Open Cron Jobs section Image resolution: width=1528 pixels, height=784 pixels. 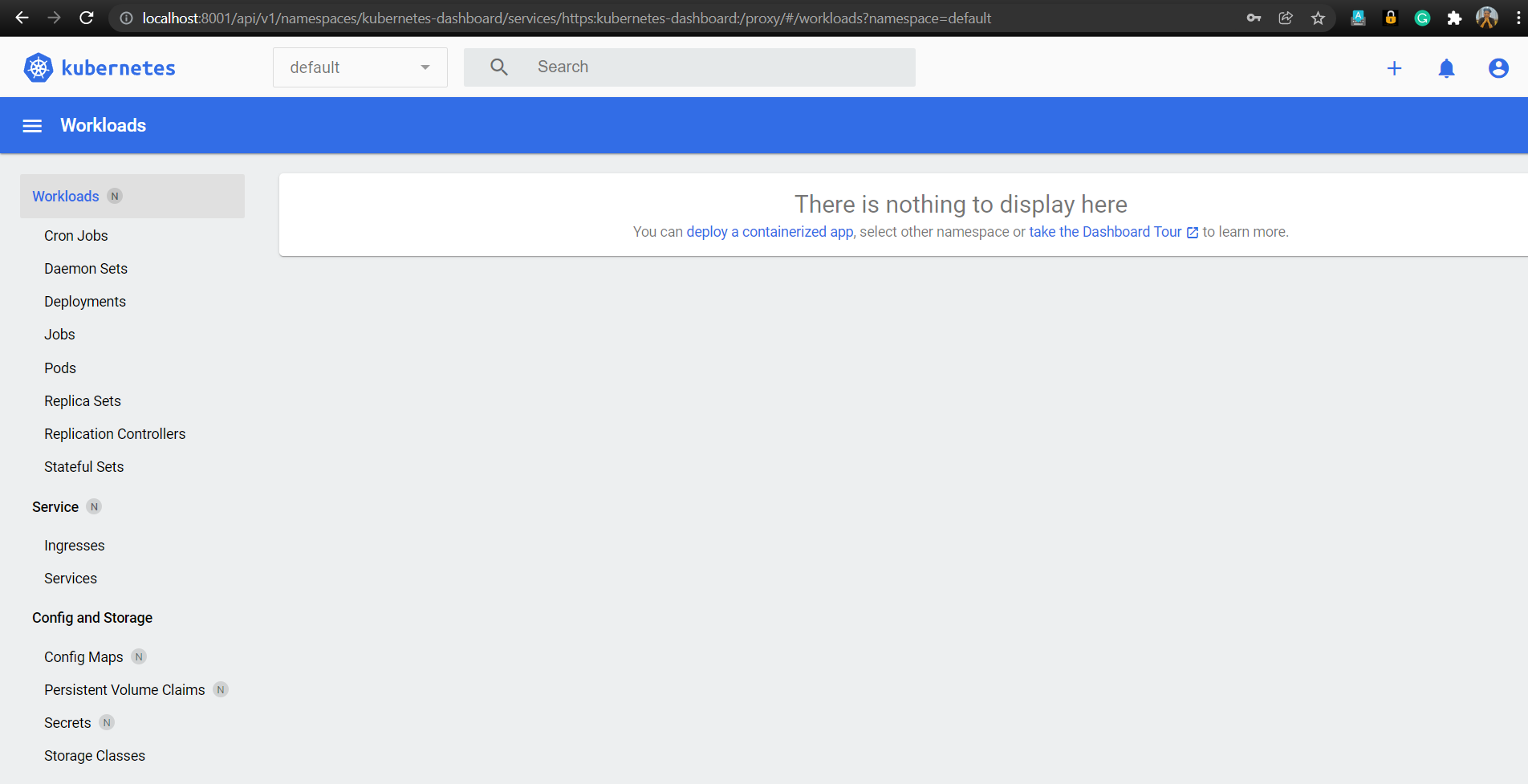click(76, 236)
